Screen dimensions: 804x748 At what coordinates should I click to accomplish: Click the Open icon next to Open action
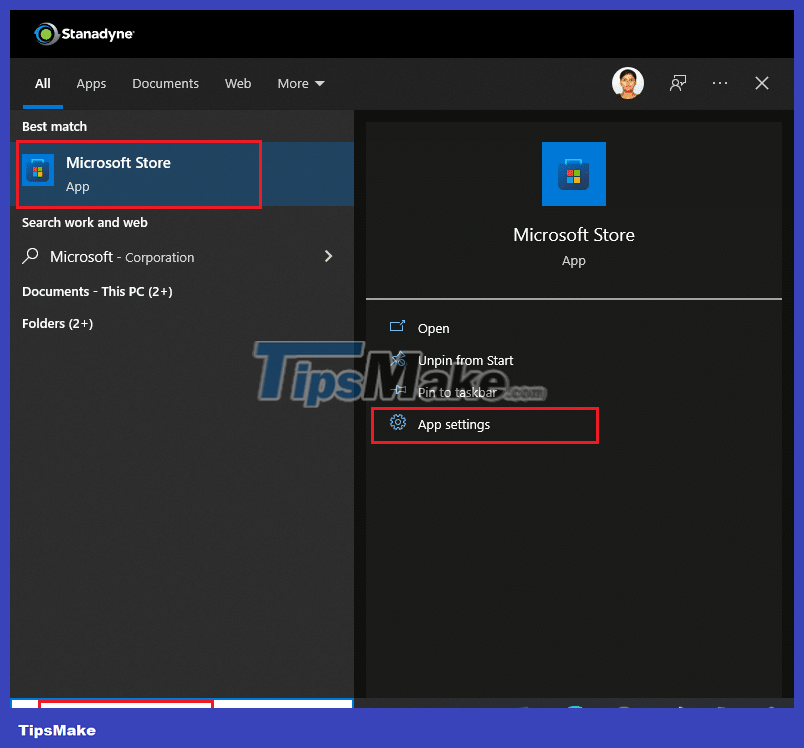click(398, 327)
